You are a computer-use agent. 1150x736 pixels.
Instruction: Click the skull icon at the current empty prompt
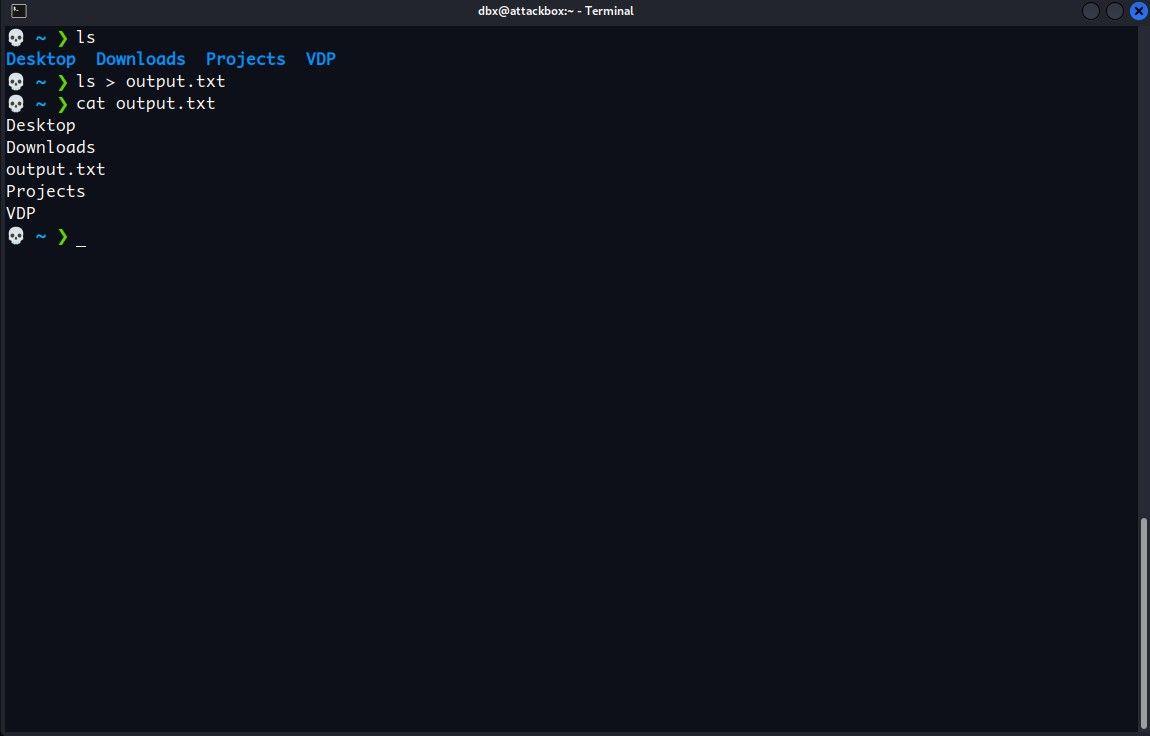coord(15,236)
